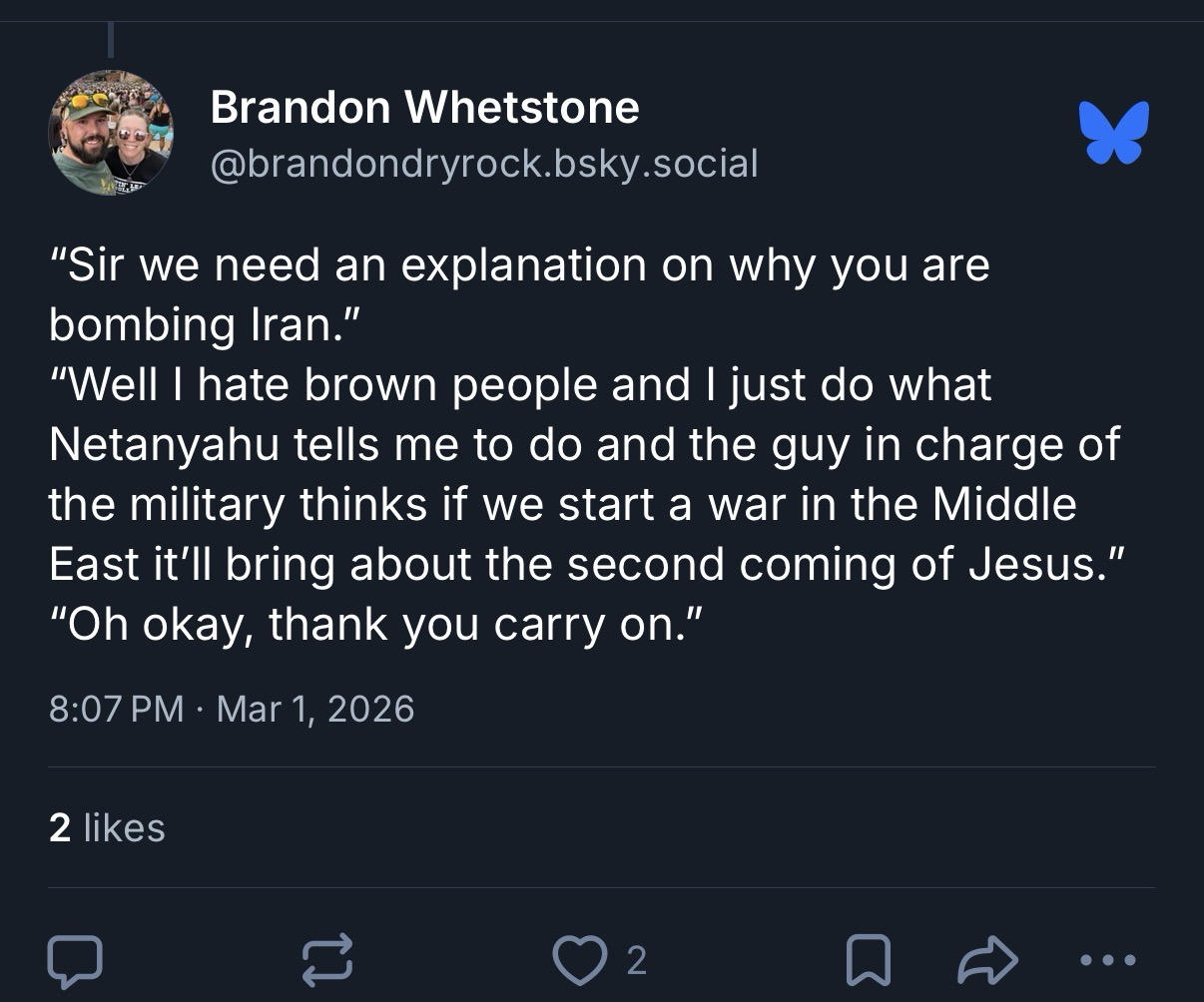The image size is (1204, 1002).
Task: Click the blue Bluesky butterfly logo
Action: tap(1114, 132)
